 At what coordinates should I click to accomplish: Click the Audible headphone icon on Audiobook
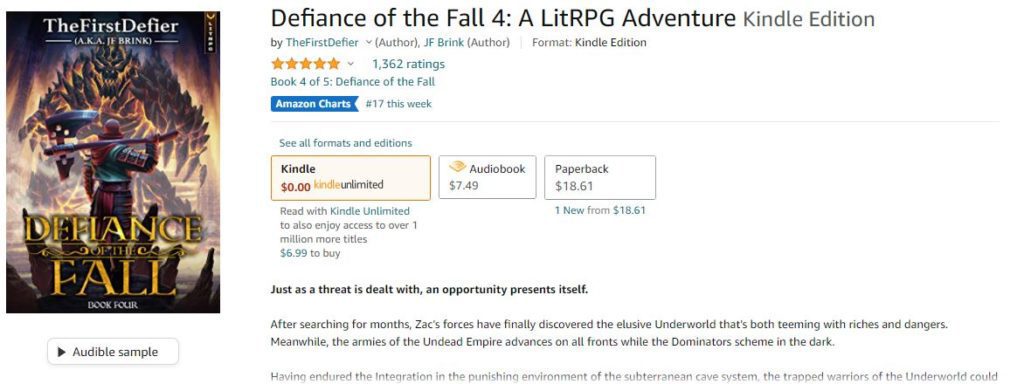(457, 167)
